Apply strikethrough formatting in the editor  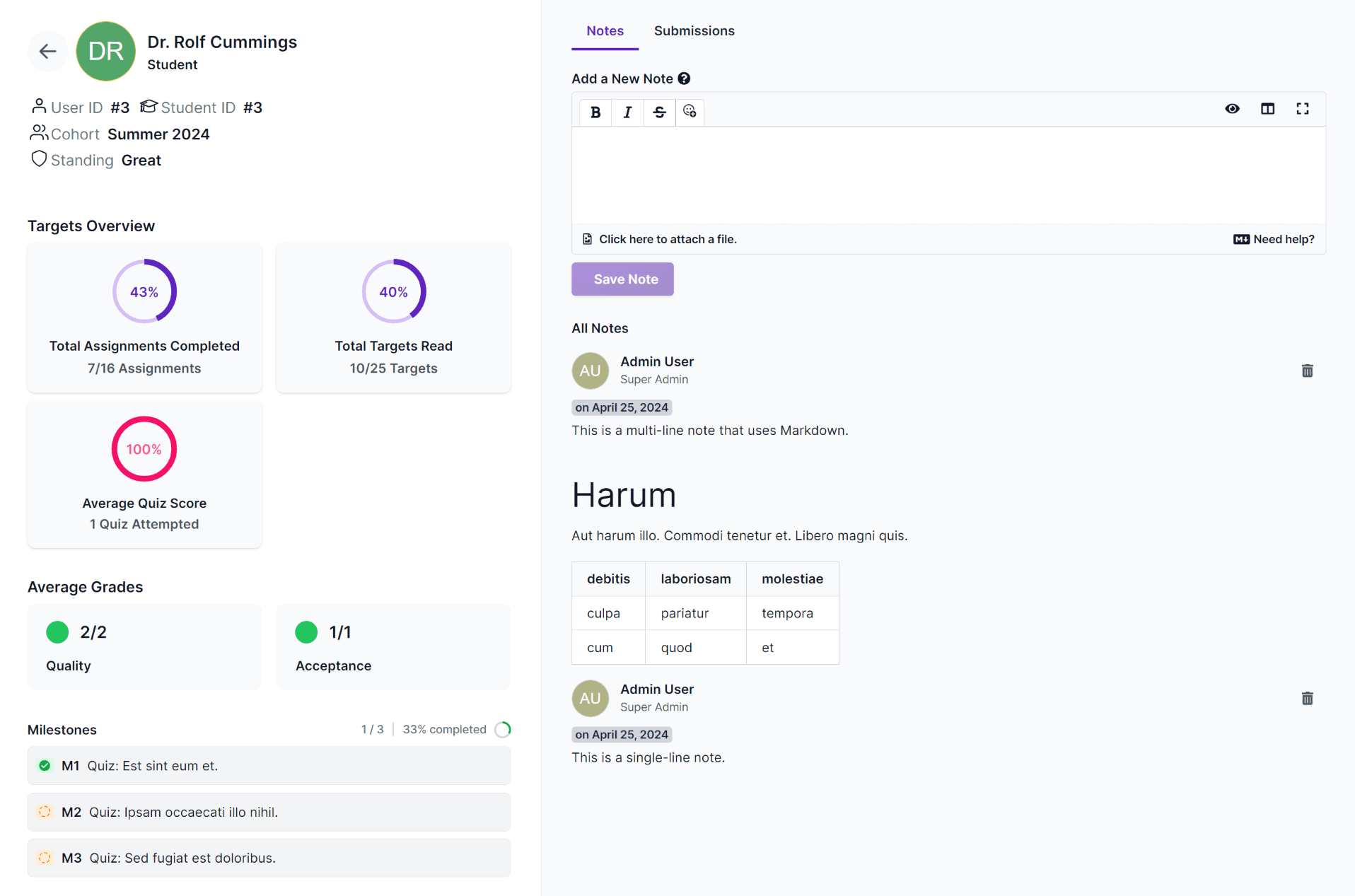point(659,112)
